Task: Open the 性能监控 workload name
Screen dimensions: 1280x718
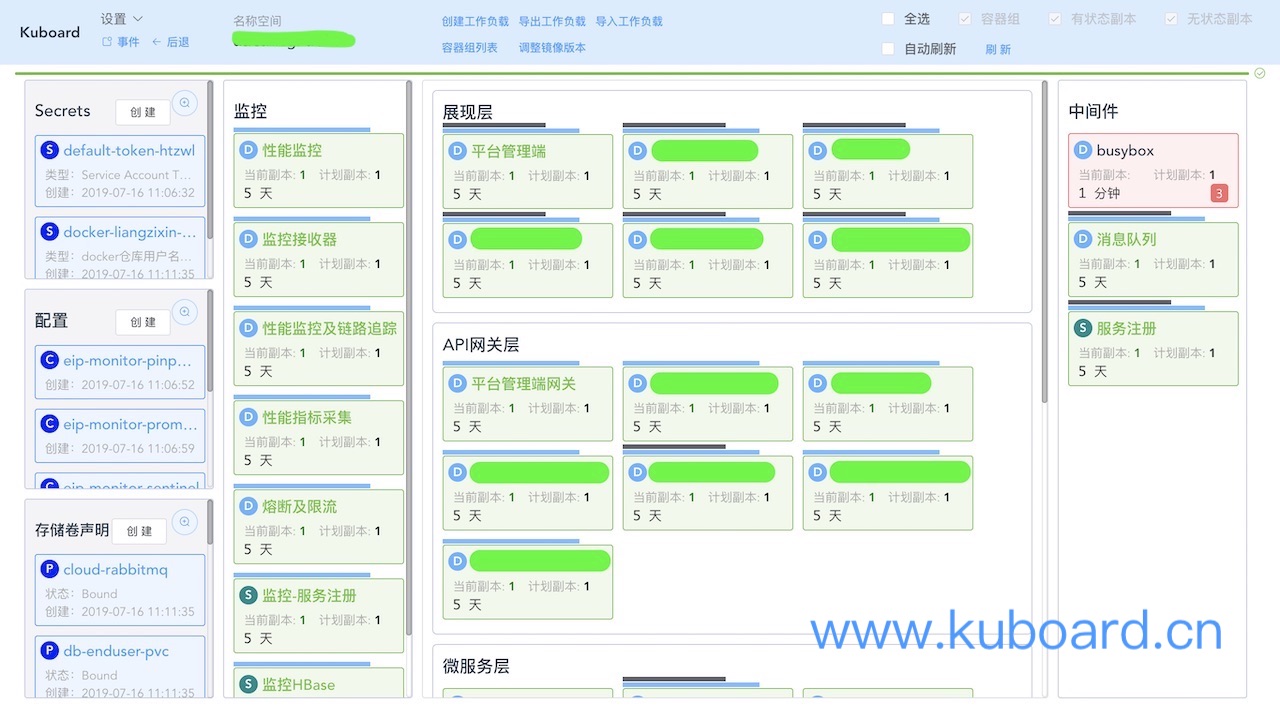Action: pos(292,150)
